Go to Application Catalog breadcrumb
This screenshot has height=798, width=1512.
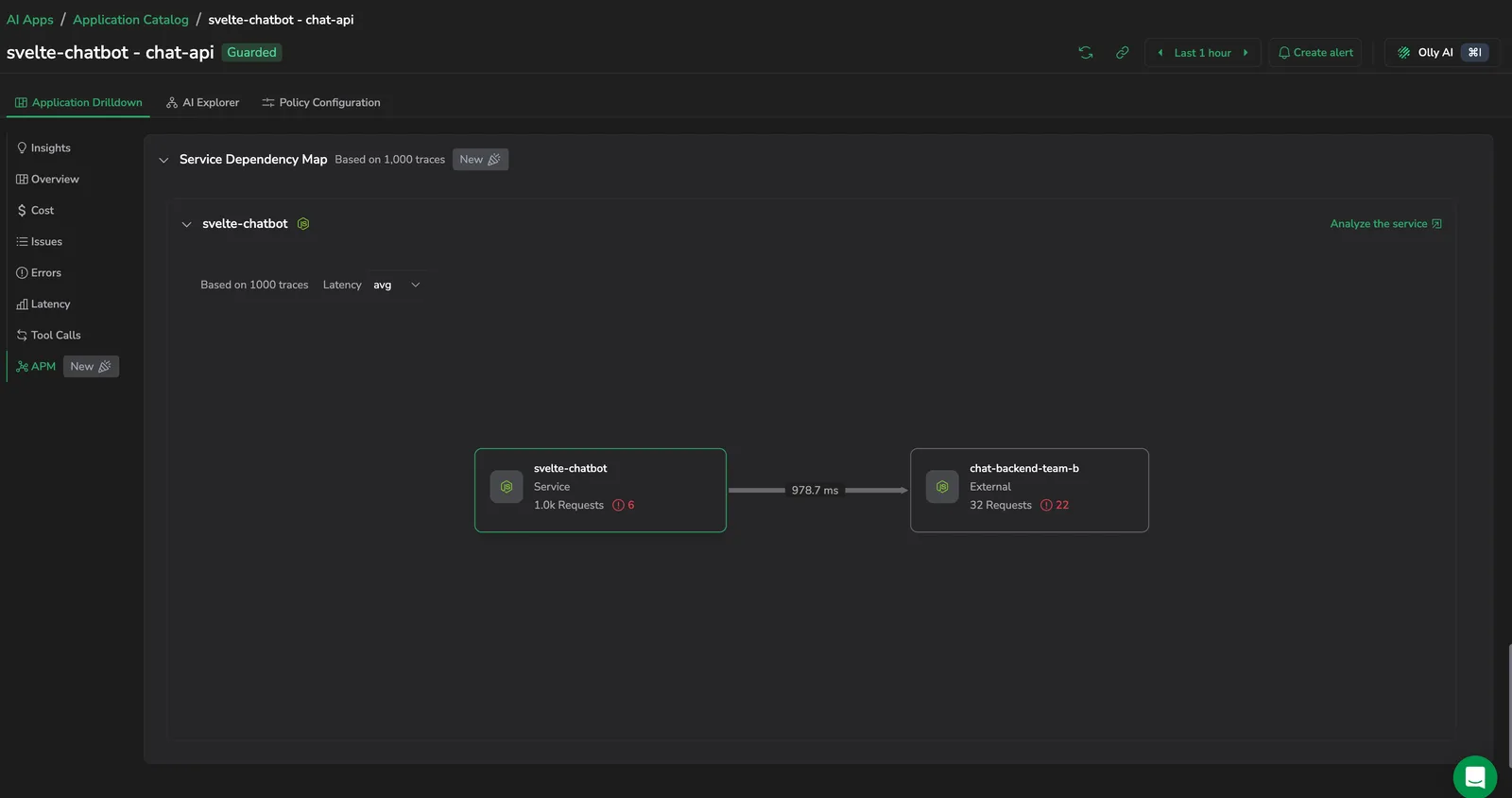(130, 20)
